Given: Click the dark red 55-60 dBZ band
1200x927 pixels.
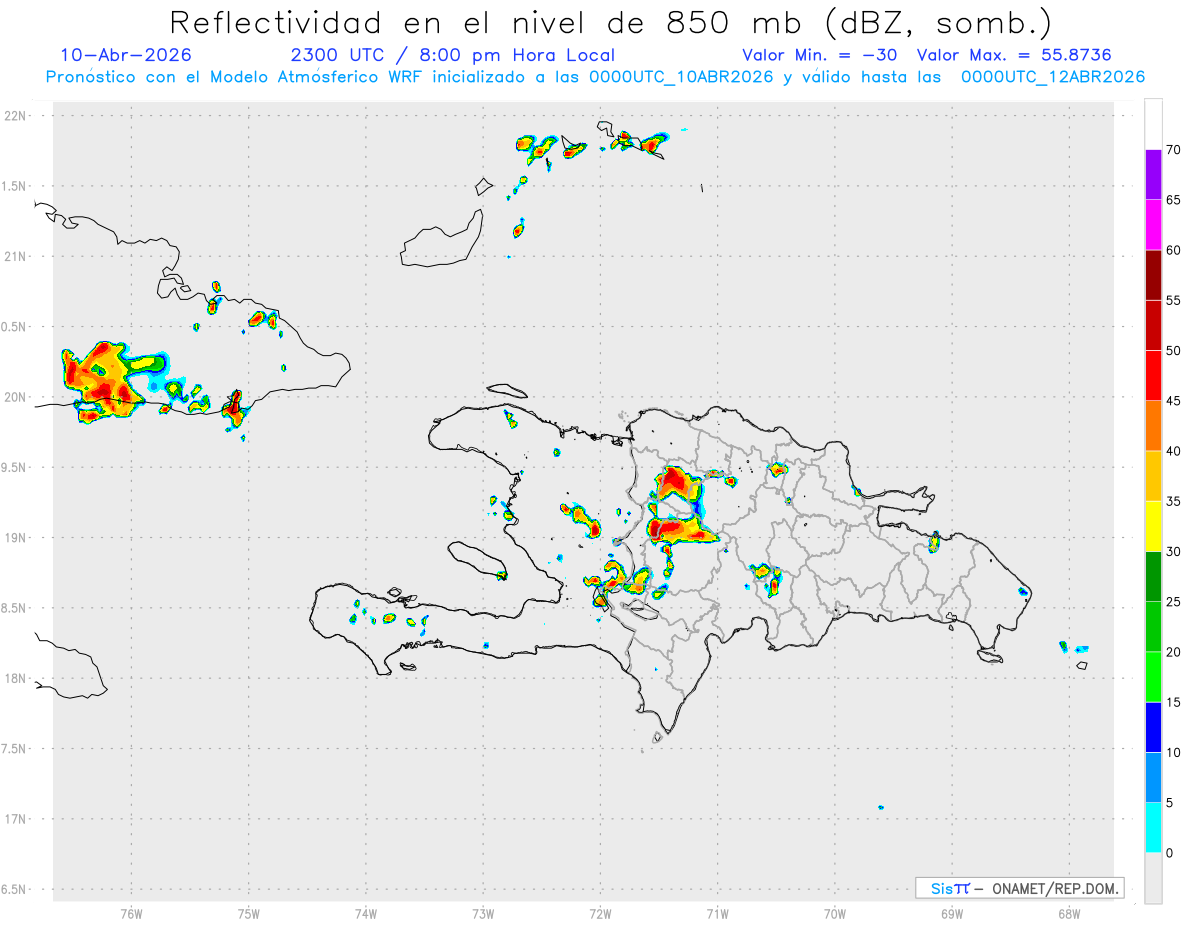Looking at the screenshot, I should coord(1153,275).
